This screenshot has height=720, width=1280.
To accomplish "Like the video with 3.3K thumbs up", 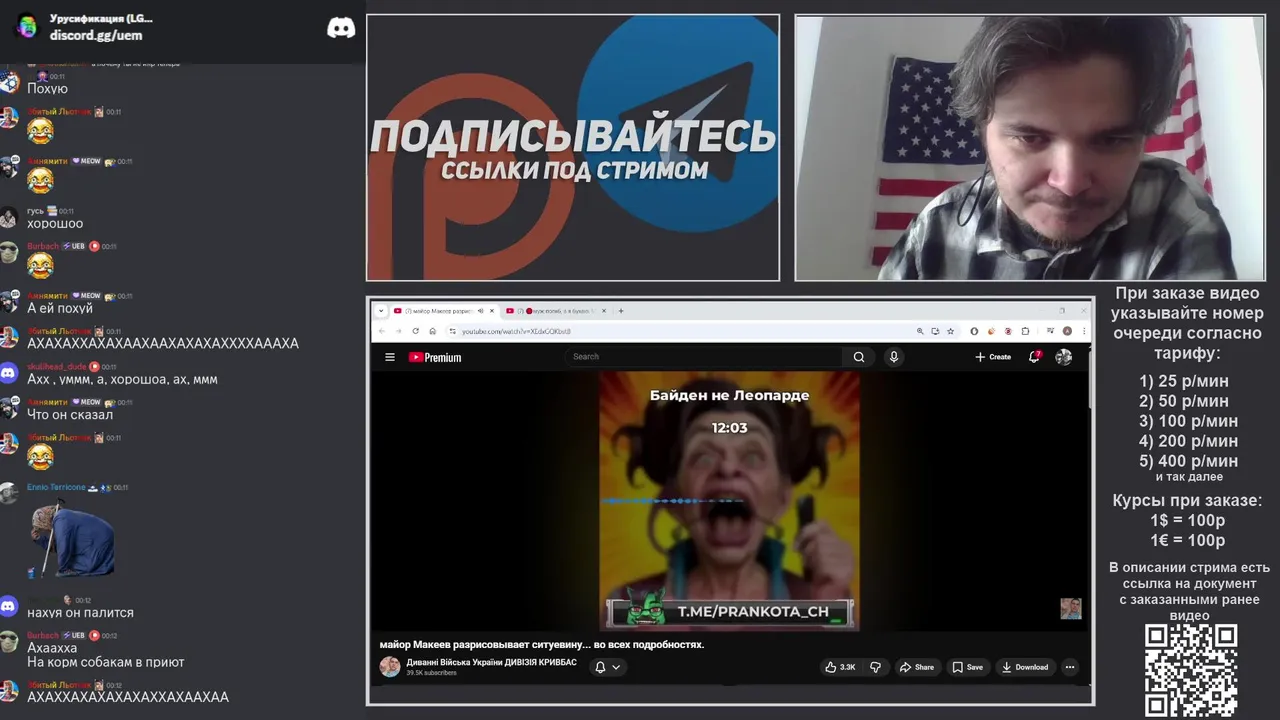I will (840, 667).
